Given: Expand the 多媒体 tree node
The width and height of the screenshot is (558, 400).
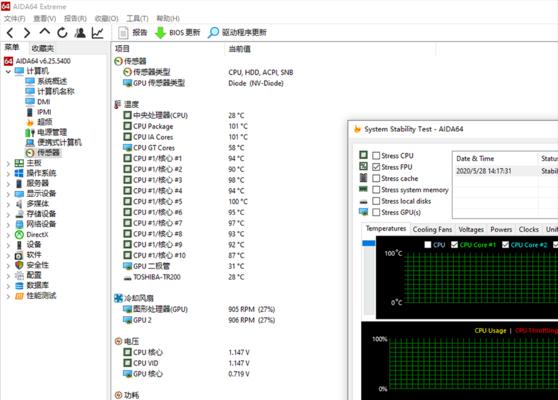Looking at the screenshot, I should (8, 204).
